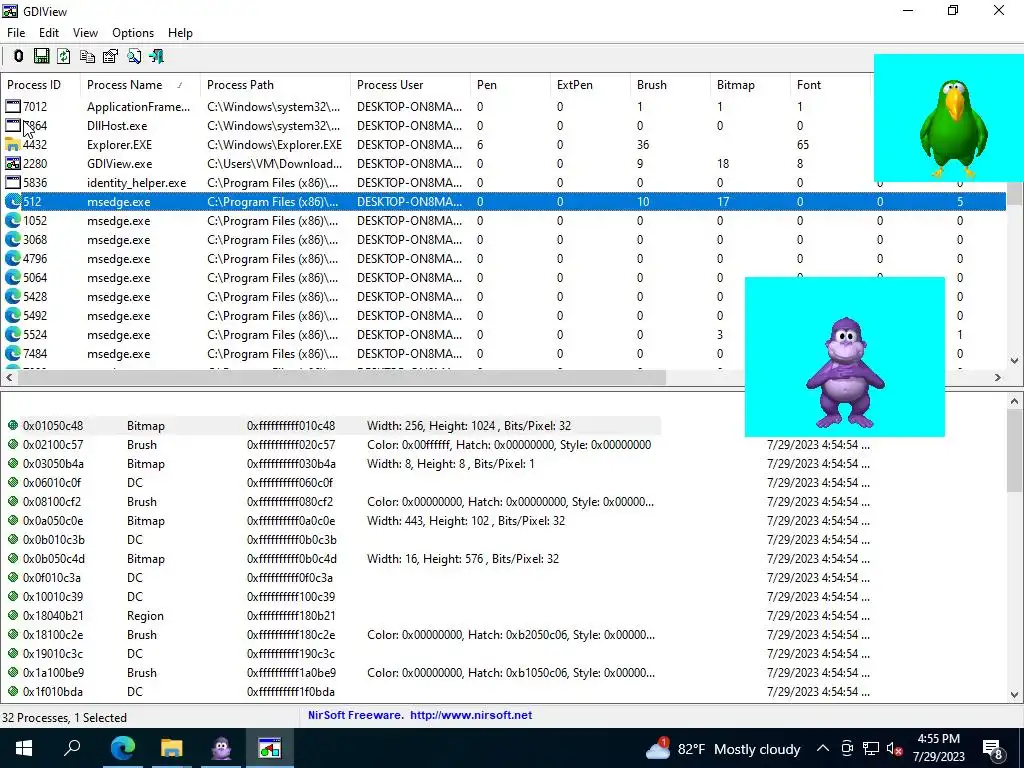
Task: Click the Exit door toolbar icon
Action: 157,56
